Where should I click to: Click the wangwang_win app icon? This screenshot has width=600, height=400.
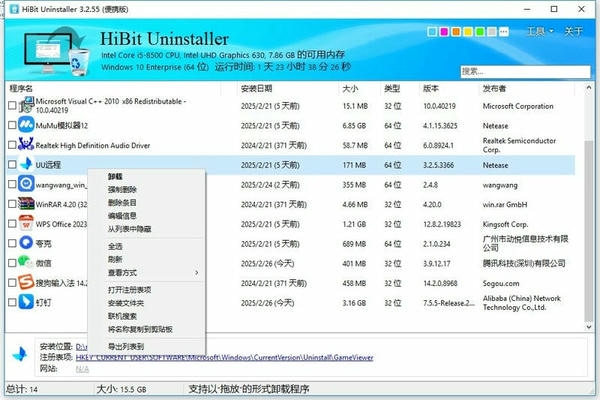tap(26, 184)
